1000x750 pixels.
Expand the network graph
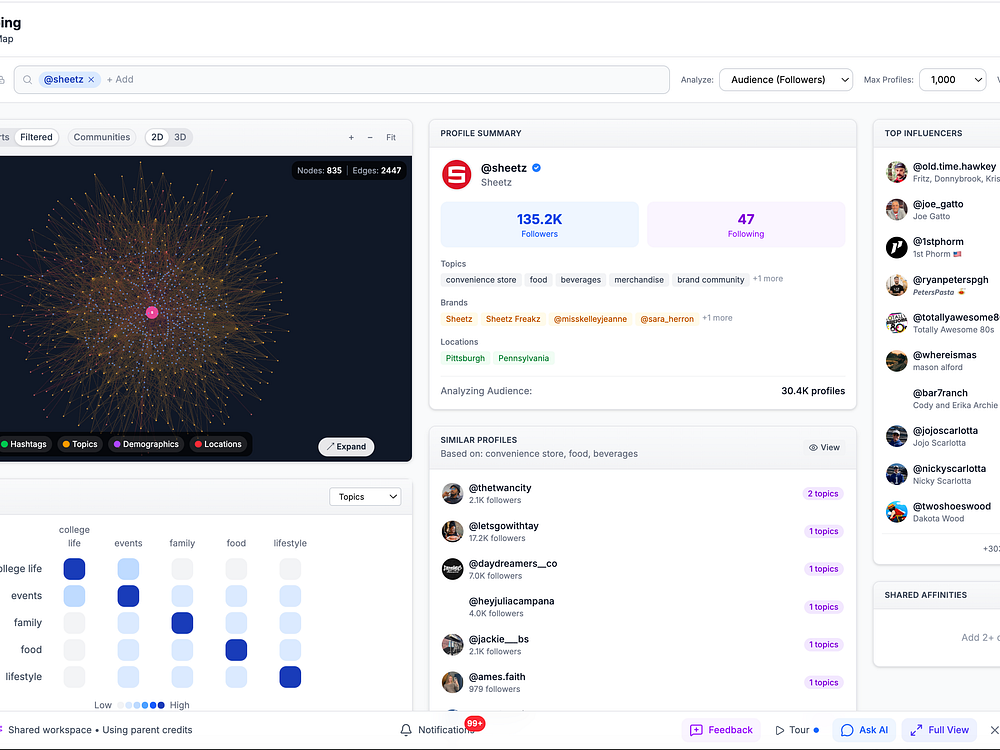click(346, 446)
